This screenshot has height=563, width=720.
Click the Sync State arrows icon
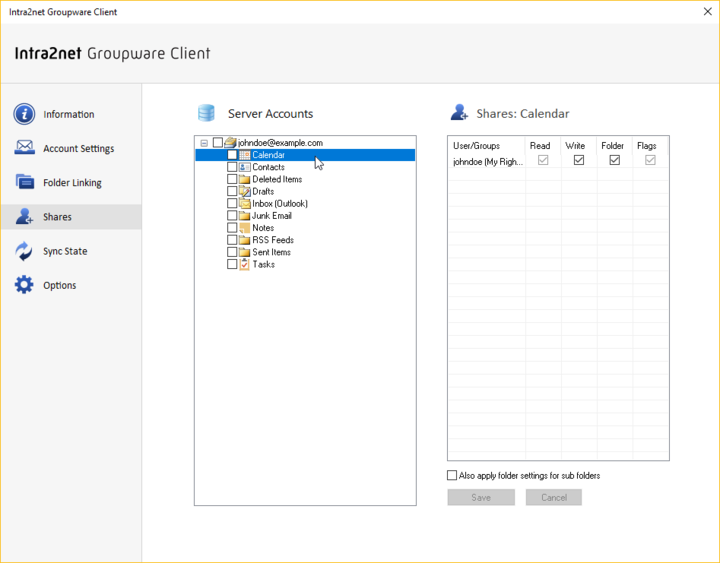click(x=24, y=251)
